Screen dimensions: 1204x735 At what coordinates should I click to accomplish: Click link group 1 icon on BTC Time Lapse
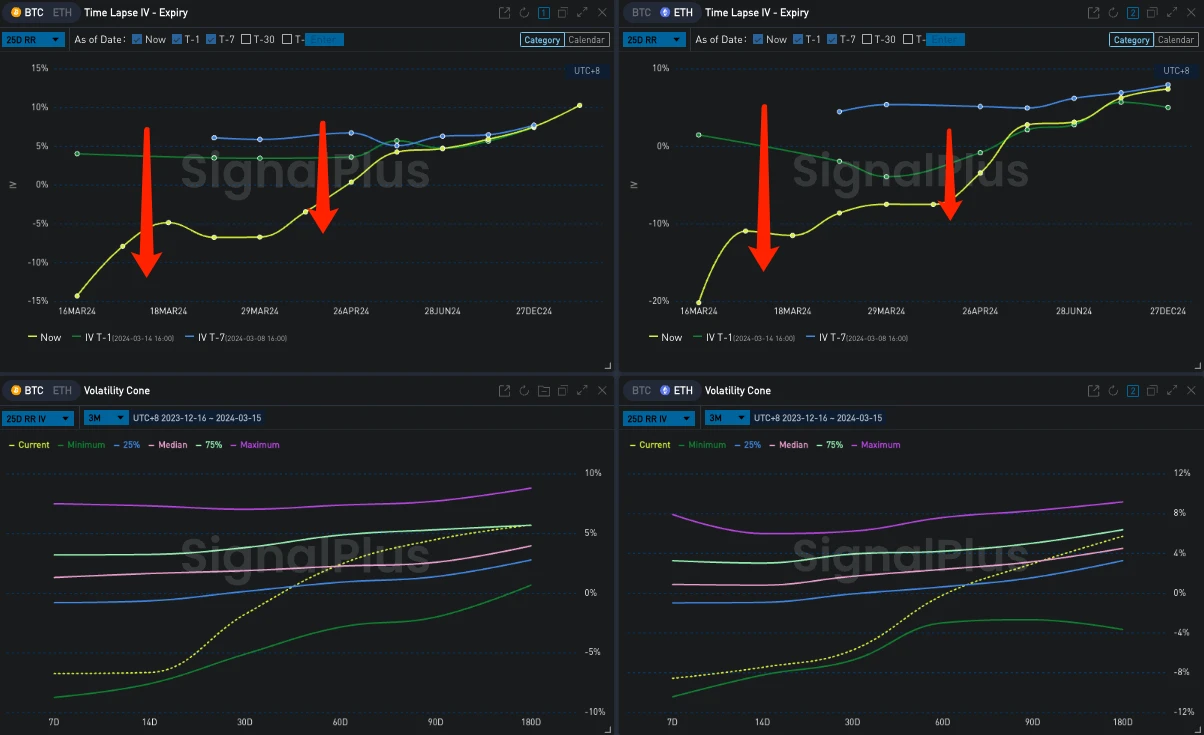tap(543, 13)
